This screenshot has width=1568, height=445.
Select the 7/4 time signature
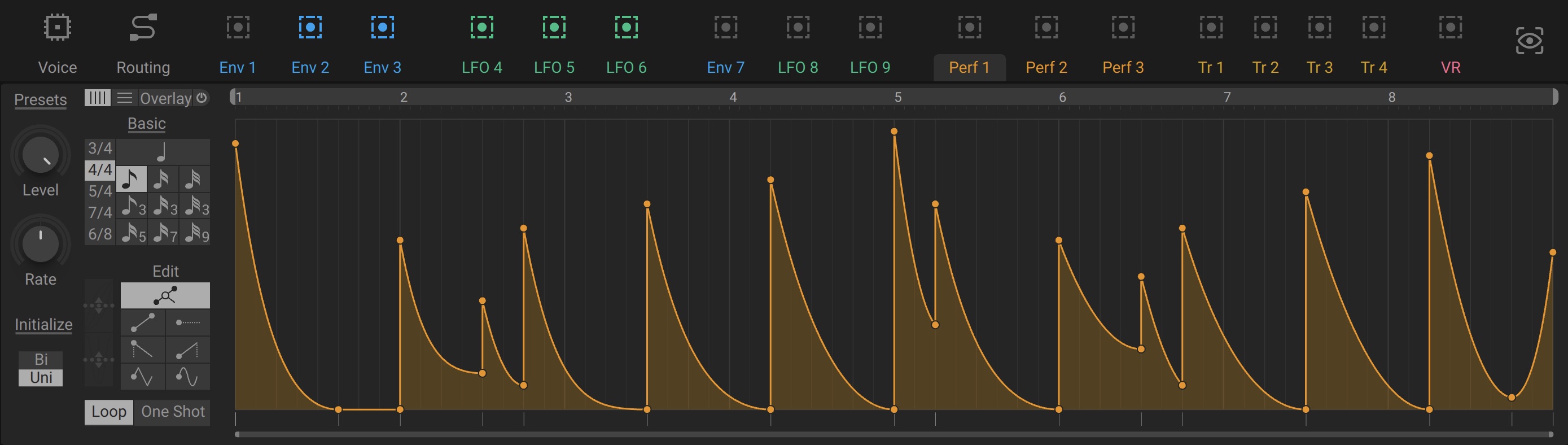[x=100, y=212]
